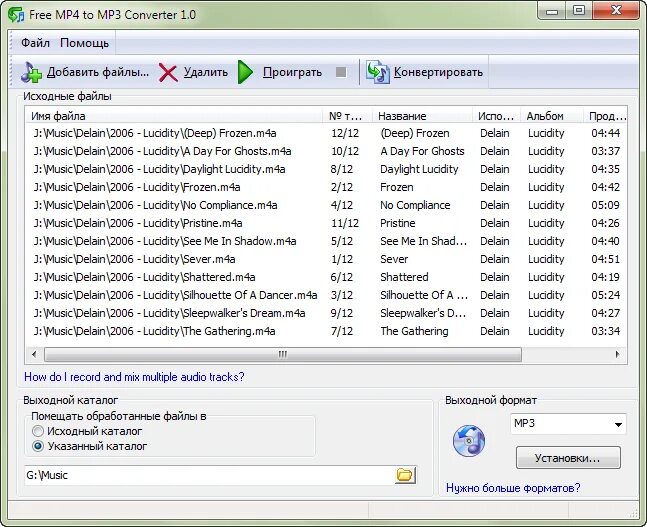Click the Convert toolbar icon

point(378,72)
